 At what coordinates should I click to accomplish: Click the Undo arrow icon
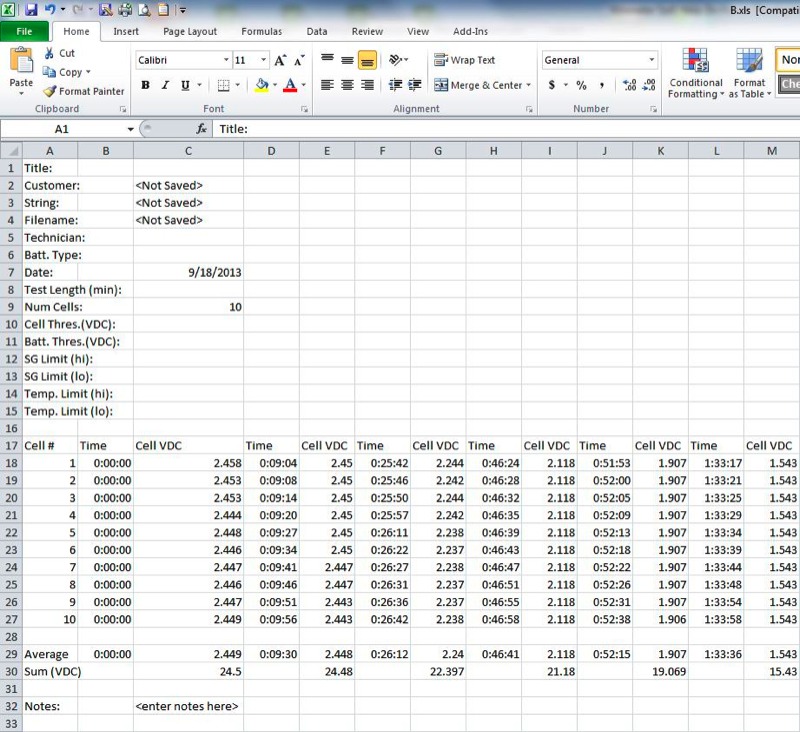click(x=50, y=10)
